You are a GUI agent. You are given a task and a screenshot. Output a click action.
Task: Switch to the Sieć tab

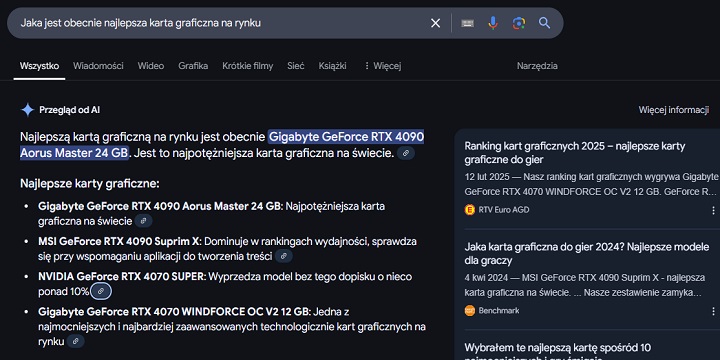coord(296,66)
